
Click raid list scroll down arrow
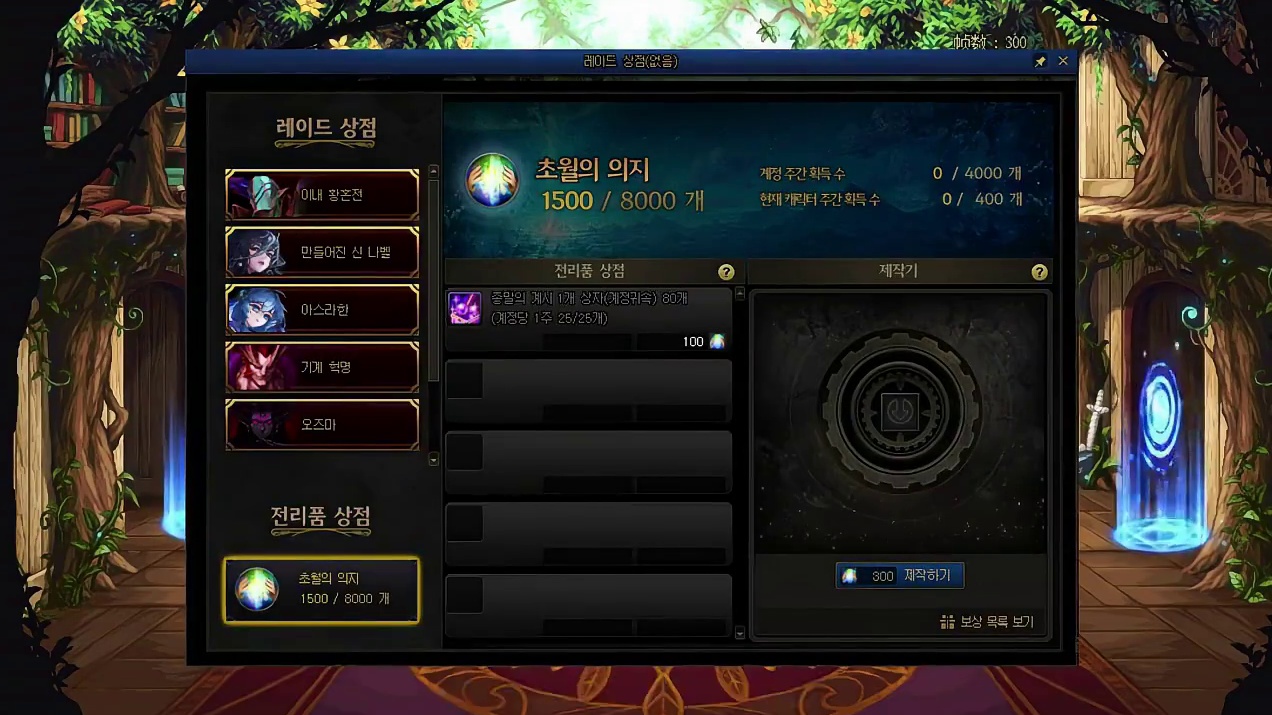433,459
